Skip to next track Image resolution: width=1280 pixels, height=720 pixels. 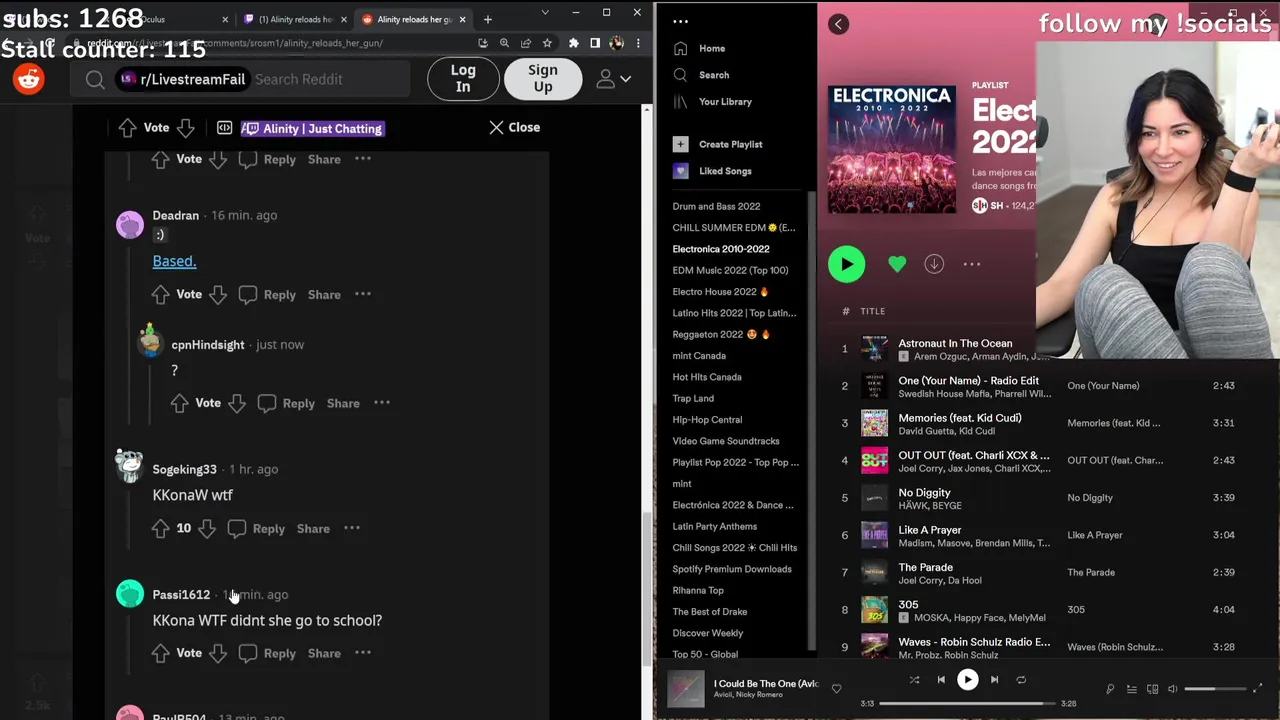994,680
